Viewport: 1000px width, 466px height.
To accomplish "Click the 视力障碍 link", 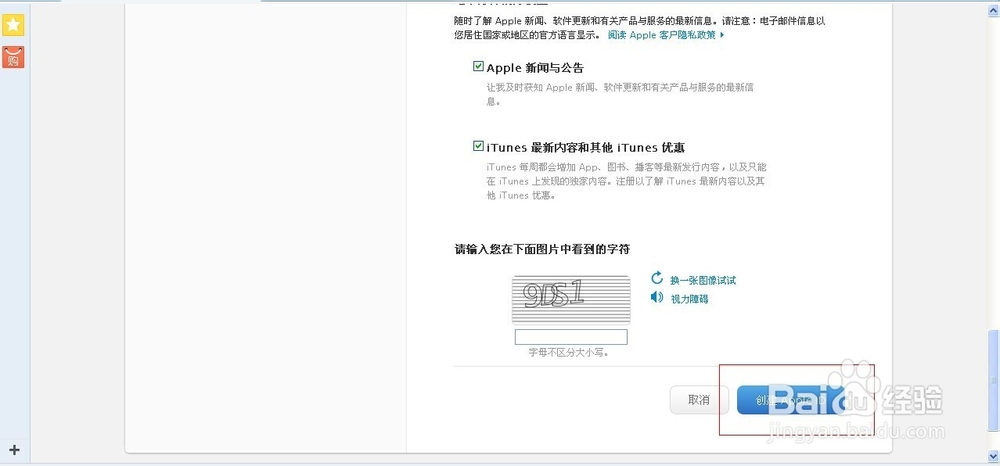I will pos(689,298).
